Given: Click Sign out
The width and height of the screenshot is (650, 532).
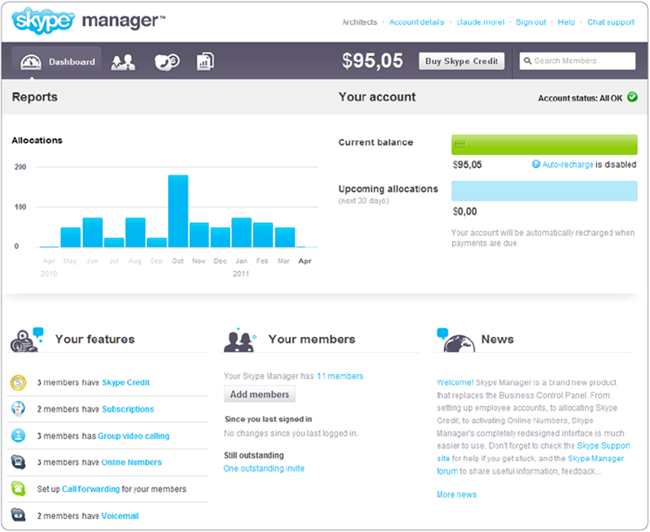Looking at the screenshot, I should click(531, 22).
